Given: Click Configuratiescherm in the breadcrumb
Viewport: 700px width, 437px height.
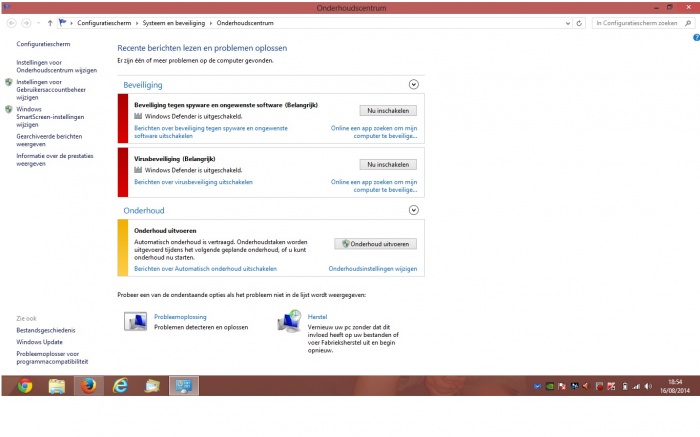Looking at the screenshot, I should coord(104,23).
